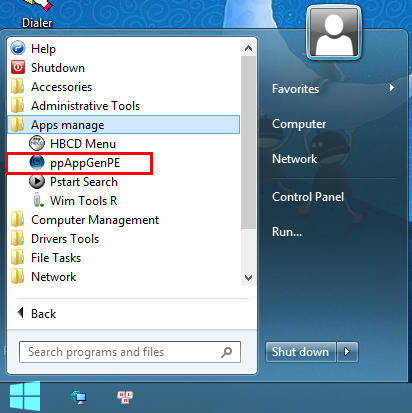412x413 pixels.
Task: Launch ppAppGenPE from the list
Action: pyautogui.click(x=85, y=163)
